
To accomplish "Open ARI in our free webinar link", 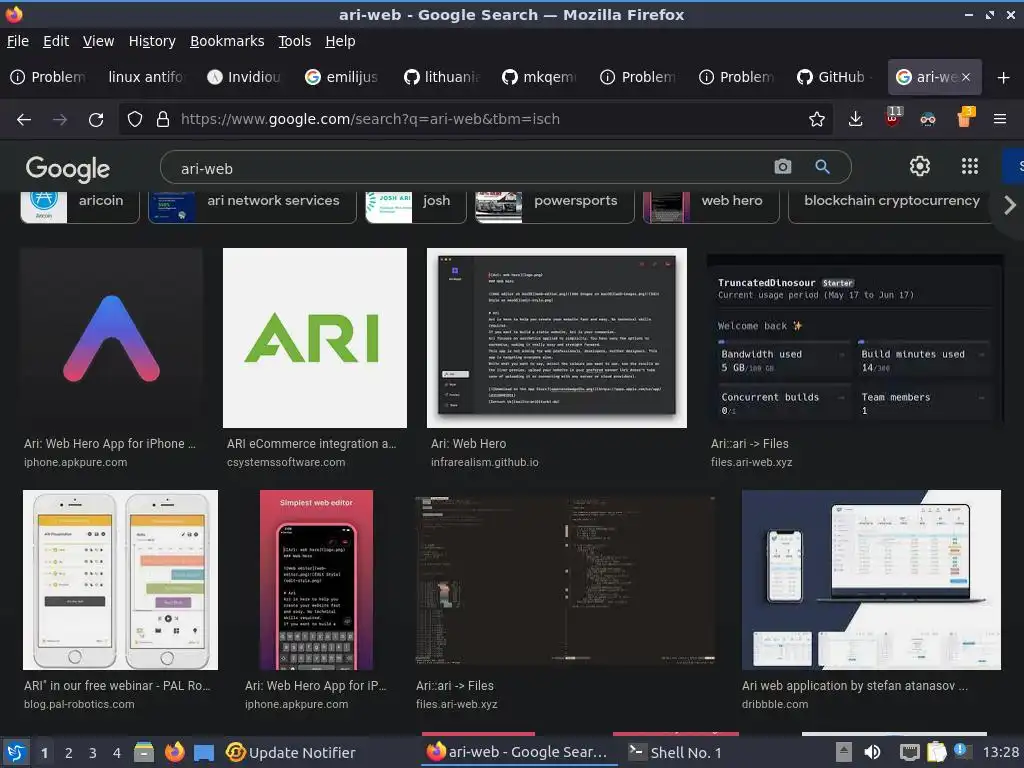I will click(x=118, y=694).
